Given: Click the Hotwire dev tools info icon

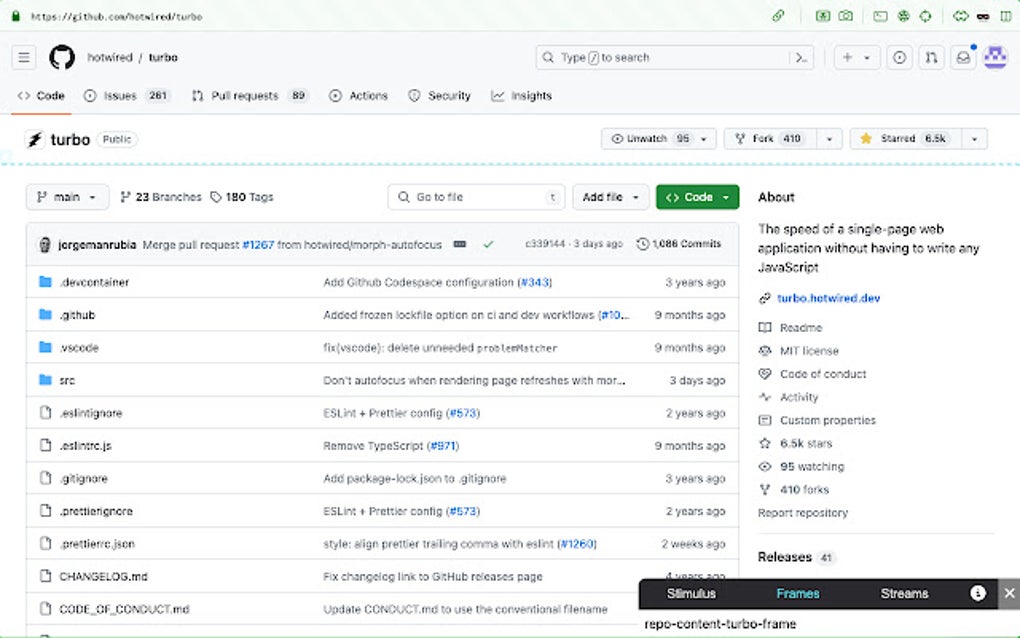Looking at the screenshot, I should point(977,593).
